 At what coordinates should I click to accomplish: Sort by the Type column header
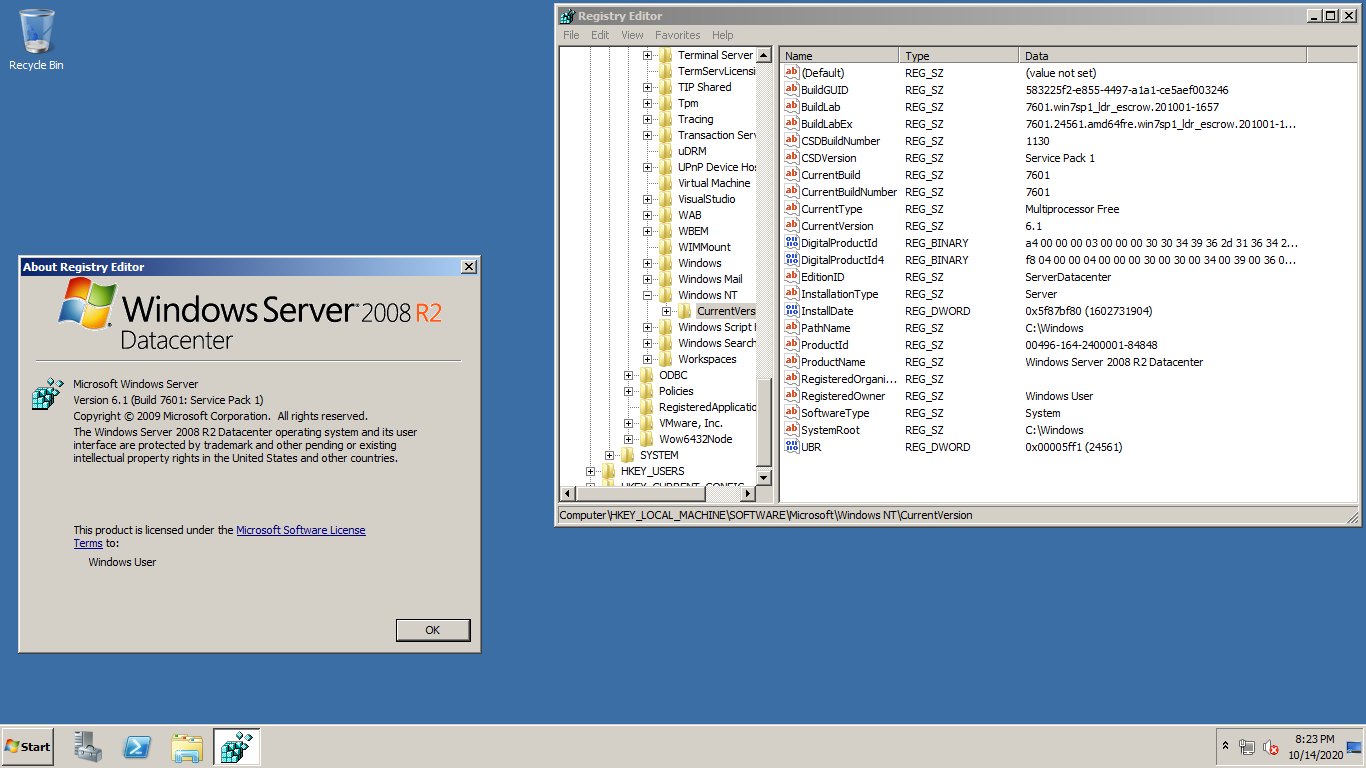tap(959, 56)
